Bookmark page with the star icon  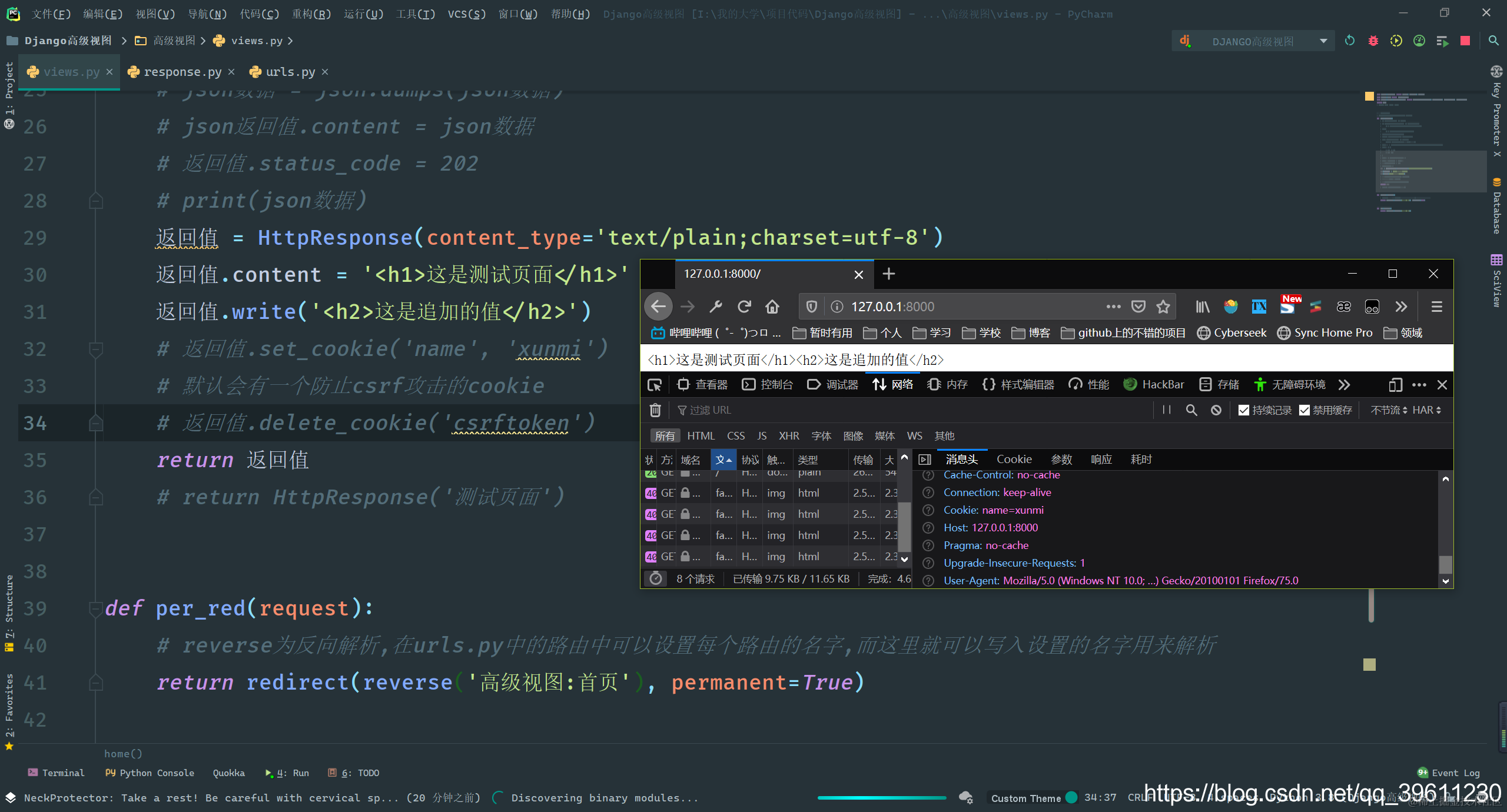1163,307
